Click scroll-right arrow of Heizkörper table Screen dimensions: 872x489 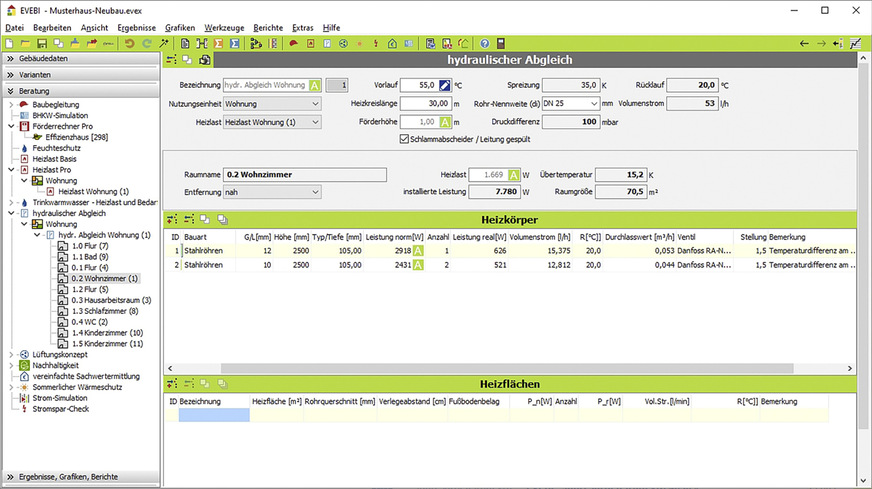tap(849, 368)
